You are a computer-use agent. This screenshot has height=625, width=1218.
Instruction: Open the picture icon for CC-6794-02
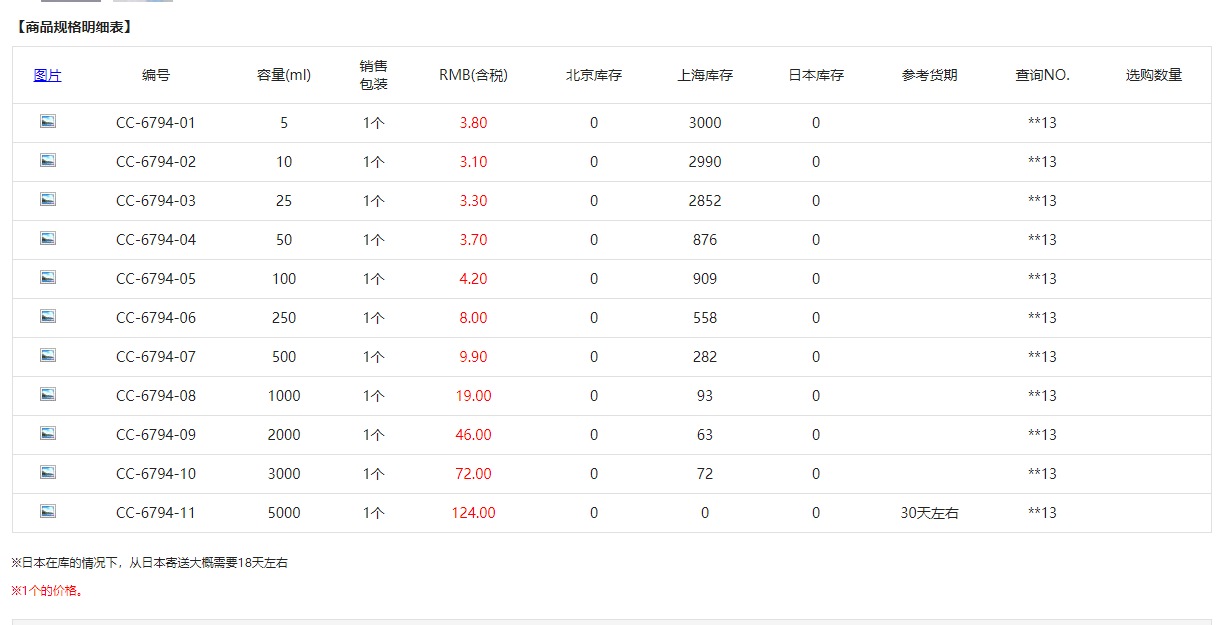48,161
